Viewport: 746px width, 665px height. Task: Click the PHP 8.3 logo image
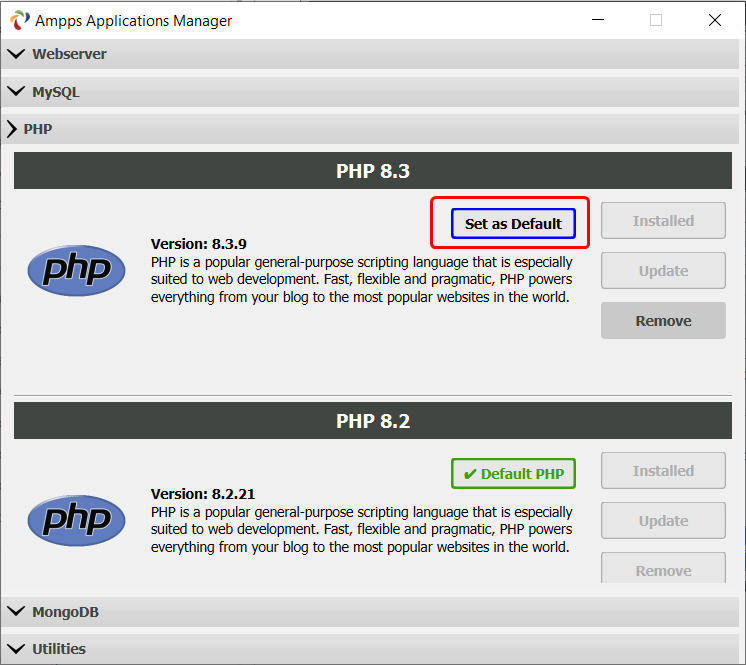[x=77, y=271]
